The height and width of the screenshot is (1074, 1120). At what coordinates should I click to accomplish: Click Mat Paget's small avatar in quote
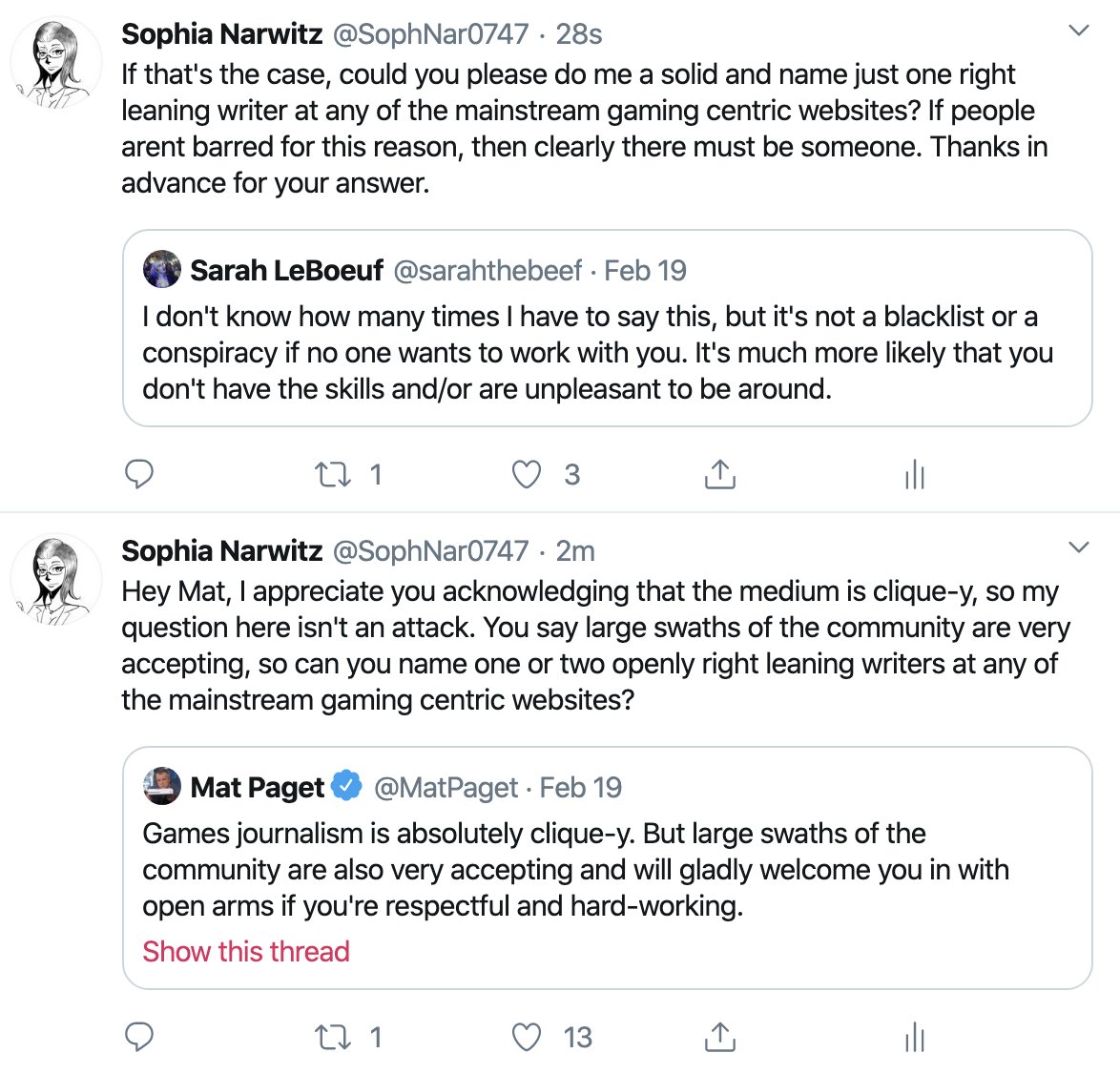pyautogui.click(x=162, y=786)
